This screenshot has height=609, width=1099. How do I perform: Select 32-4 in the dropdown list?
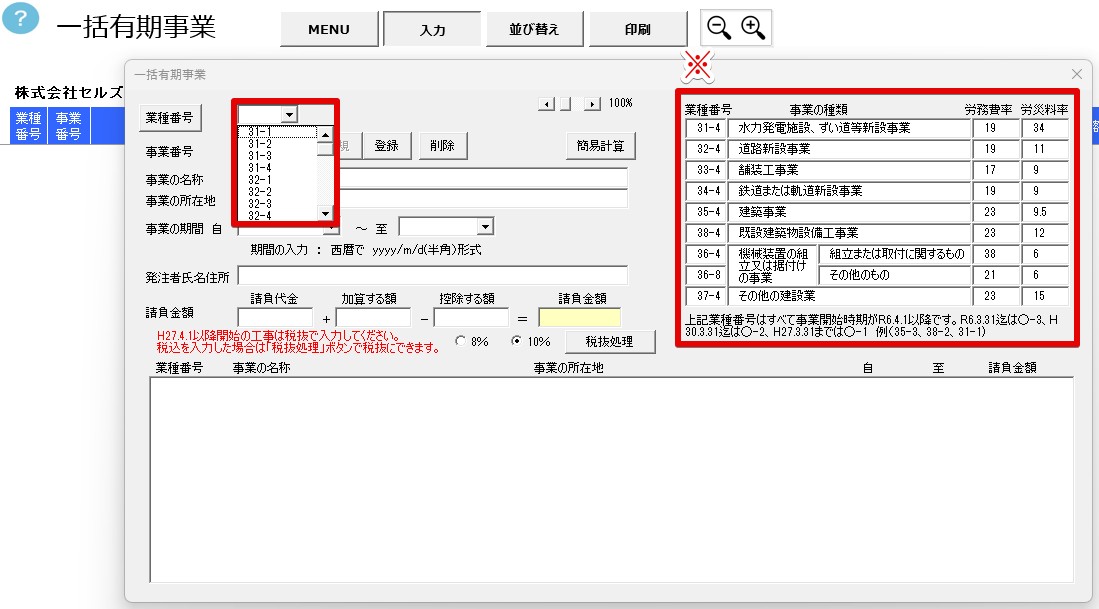277,215
